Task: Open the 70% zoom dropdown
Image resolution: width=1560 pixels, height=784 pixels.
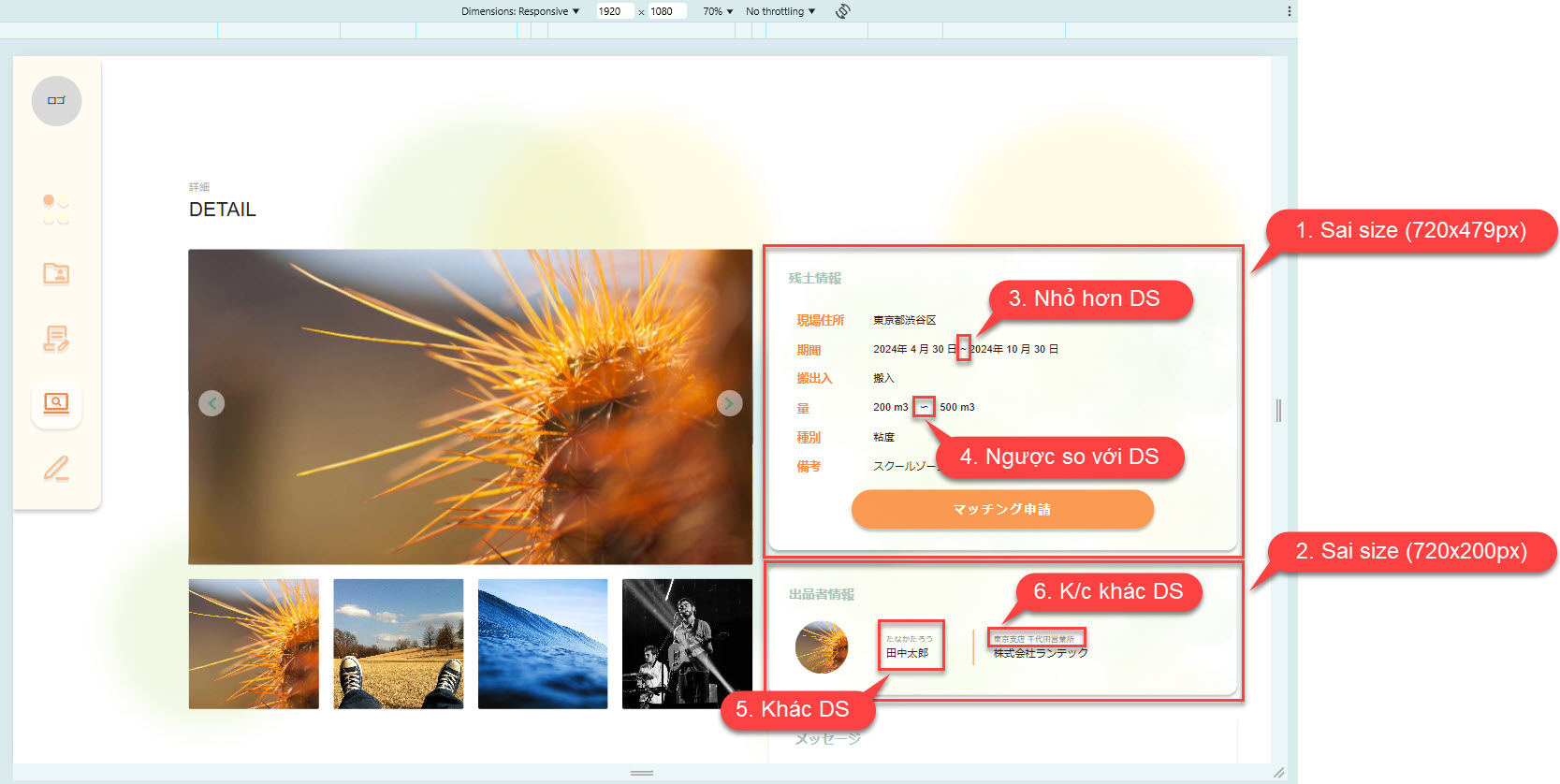Action: tap(718, 11)
